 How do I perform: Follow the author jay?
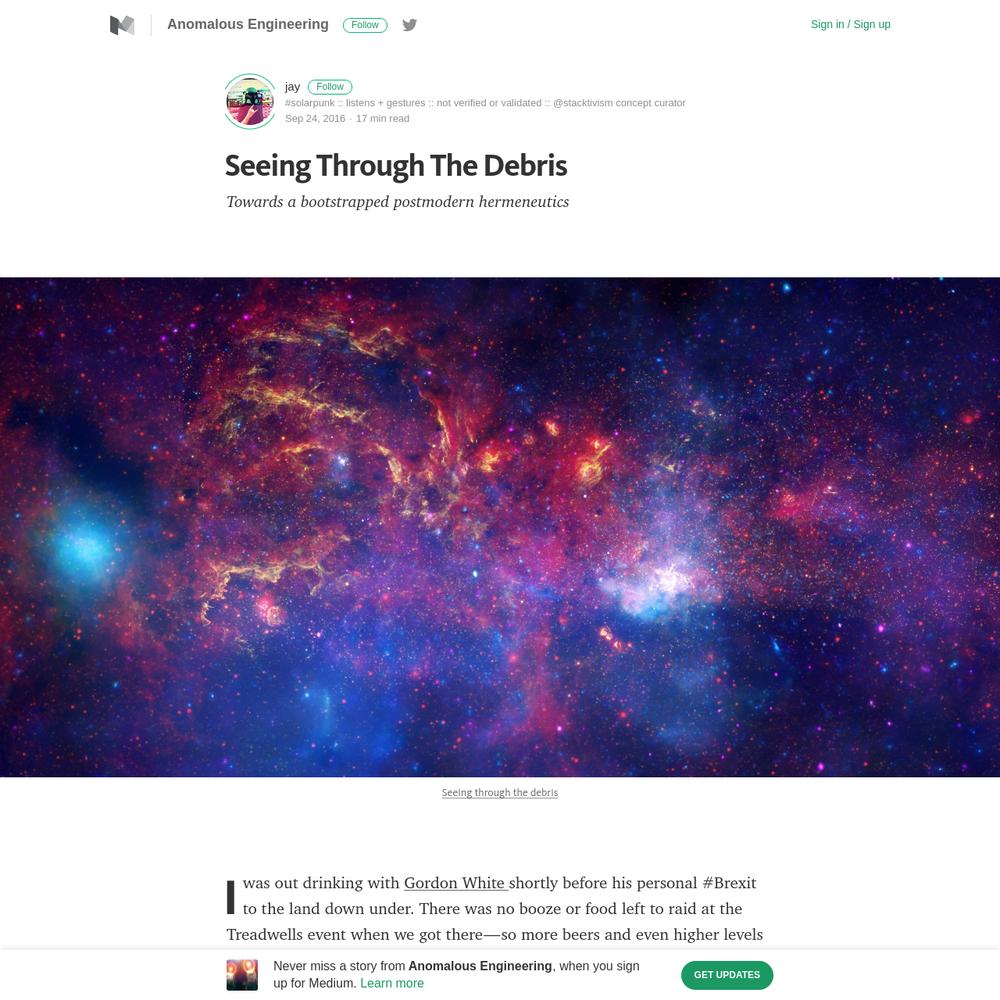330,87
